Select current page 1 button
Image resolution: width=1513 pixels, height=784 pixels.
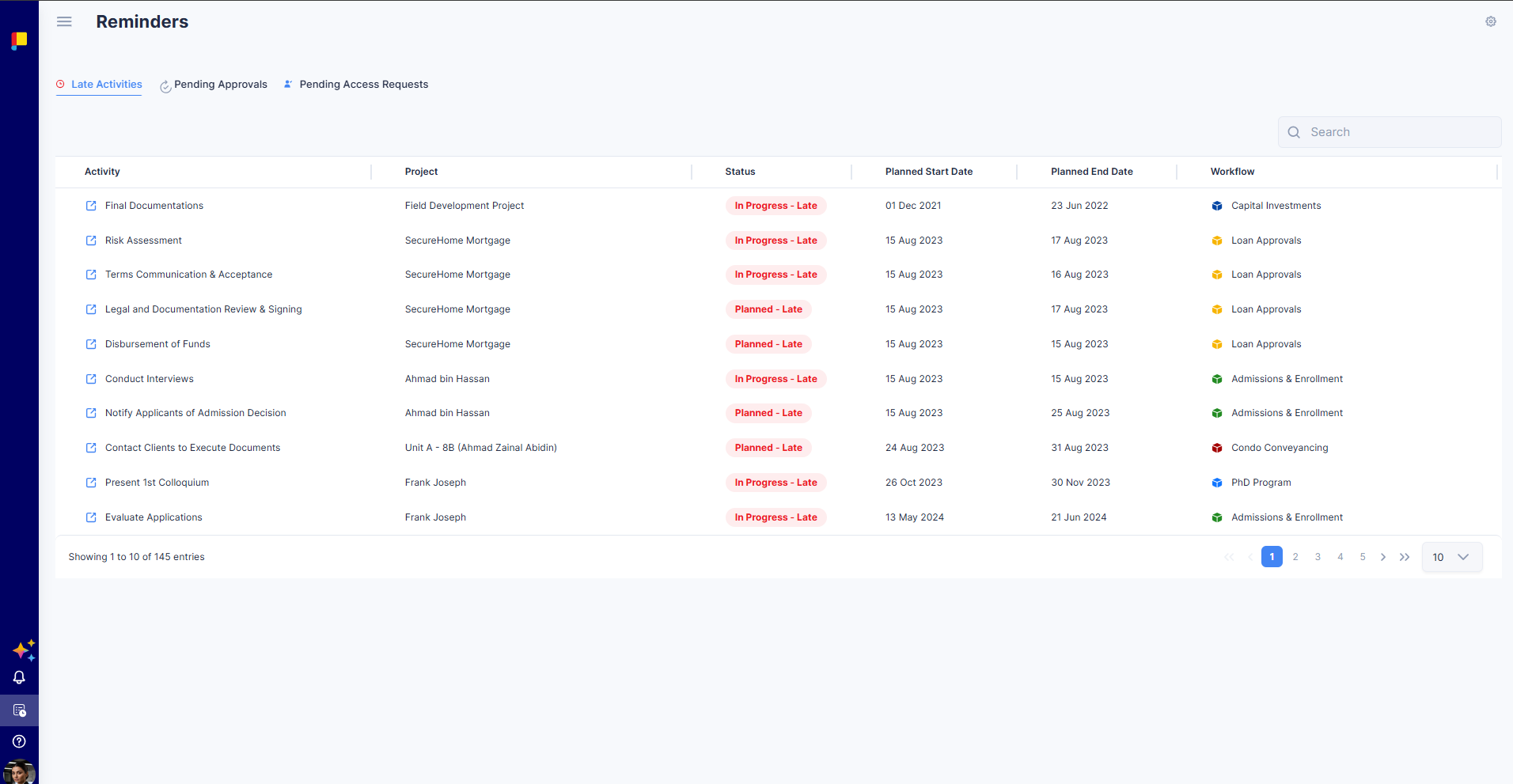tap(1272, 557)
